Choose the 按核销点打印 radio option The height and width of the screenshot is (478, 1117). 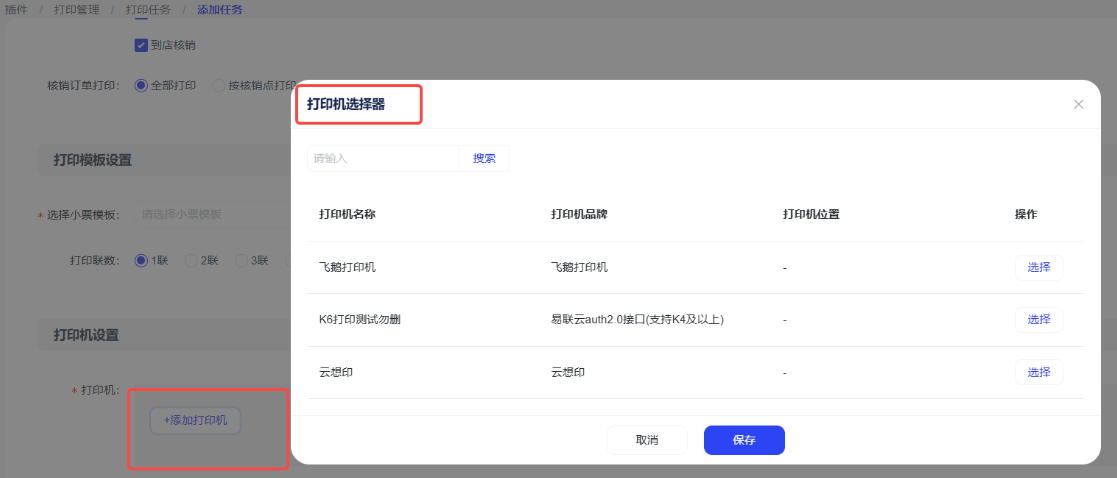[x=219, y=86]
